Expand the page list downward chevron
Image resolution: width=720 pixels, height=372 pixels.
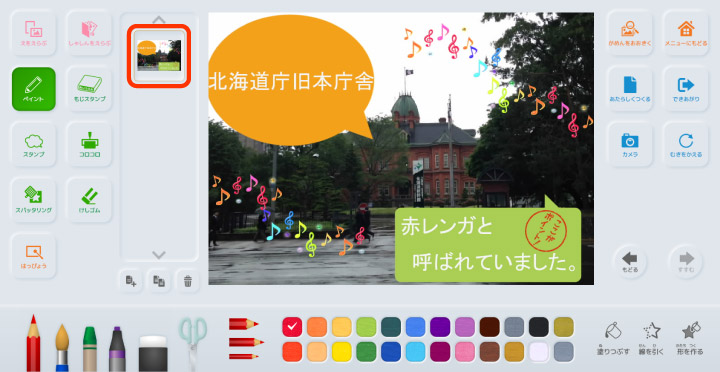(x=159, y=254)
